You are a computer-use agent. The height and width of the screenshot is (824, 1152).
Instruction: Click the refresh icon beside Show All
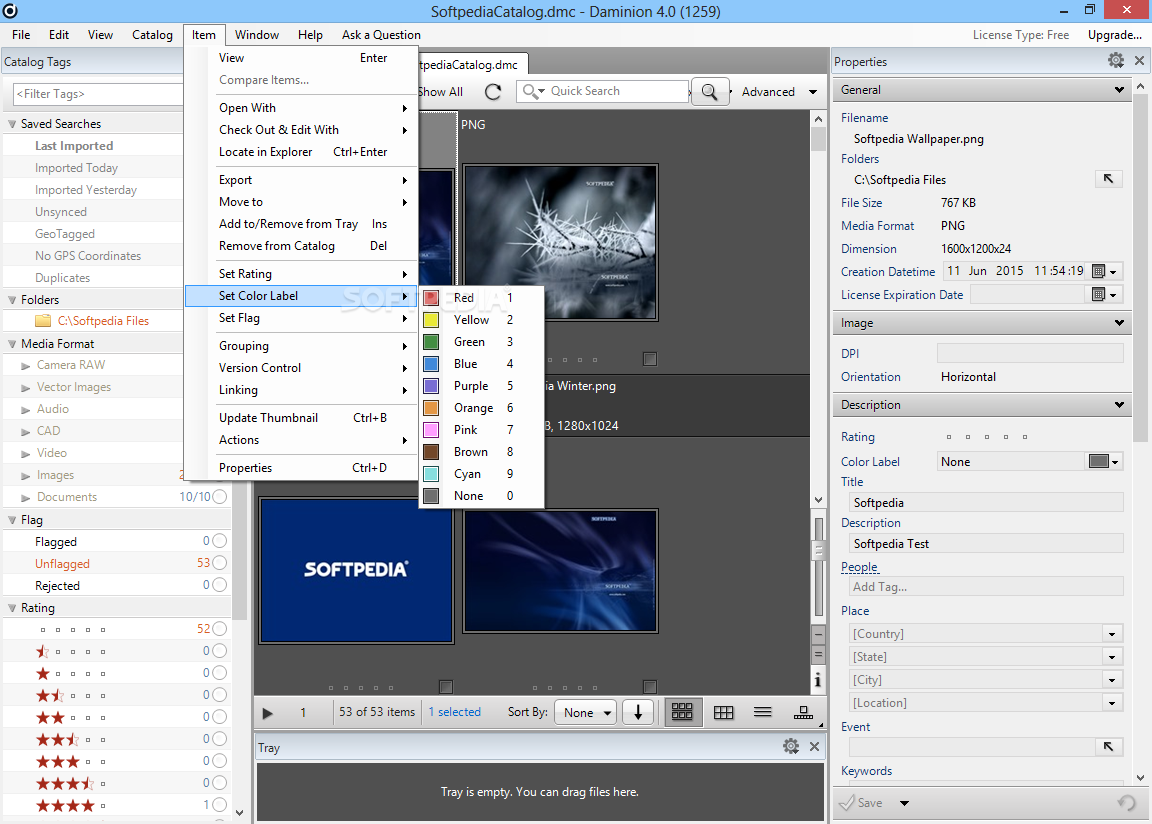tap(493, 92)
